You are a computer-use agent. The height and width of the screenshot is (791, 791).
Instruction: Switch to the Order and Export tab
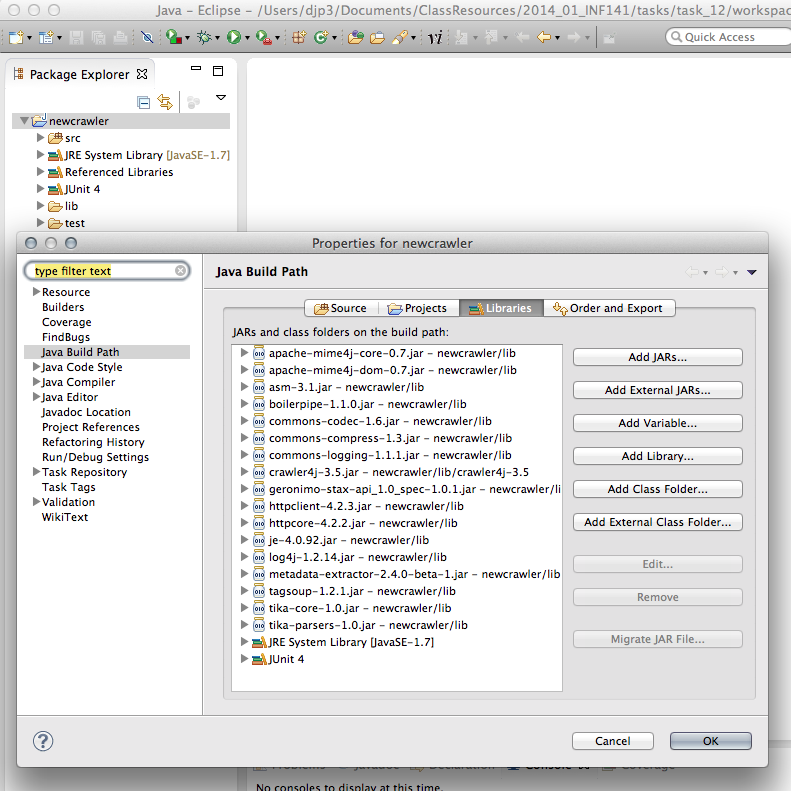(x=609, y=308)
